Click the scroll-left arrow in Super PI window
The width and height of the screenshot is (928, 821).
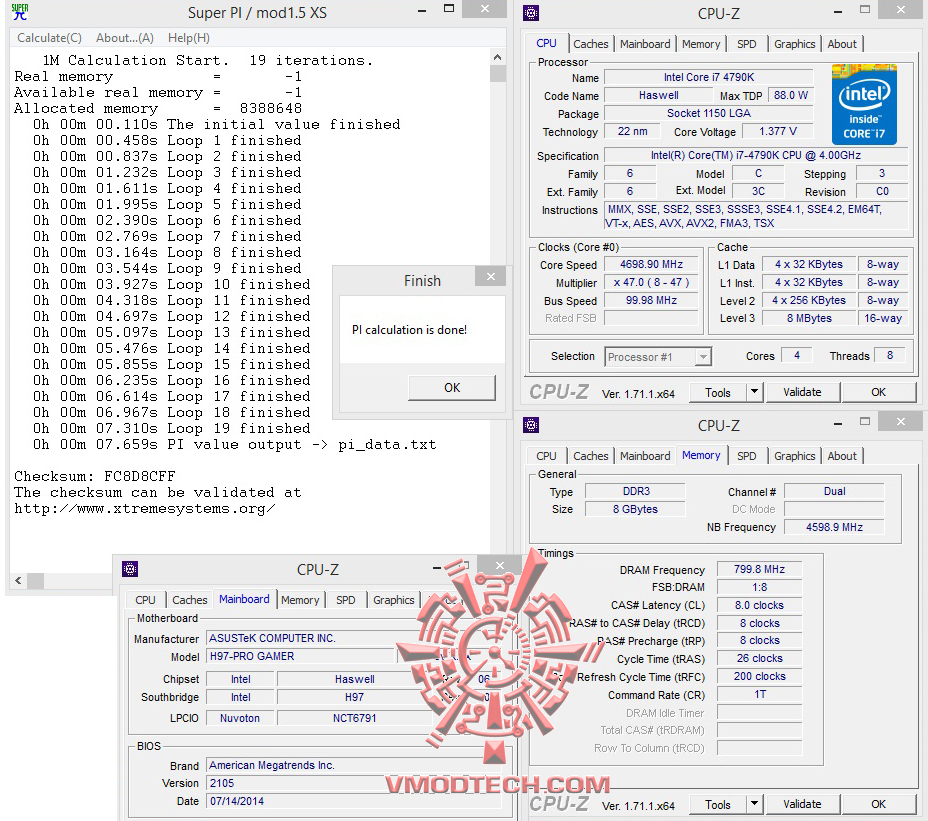point(18,581)
